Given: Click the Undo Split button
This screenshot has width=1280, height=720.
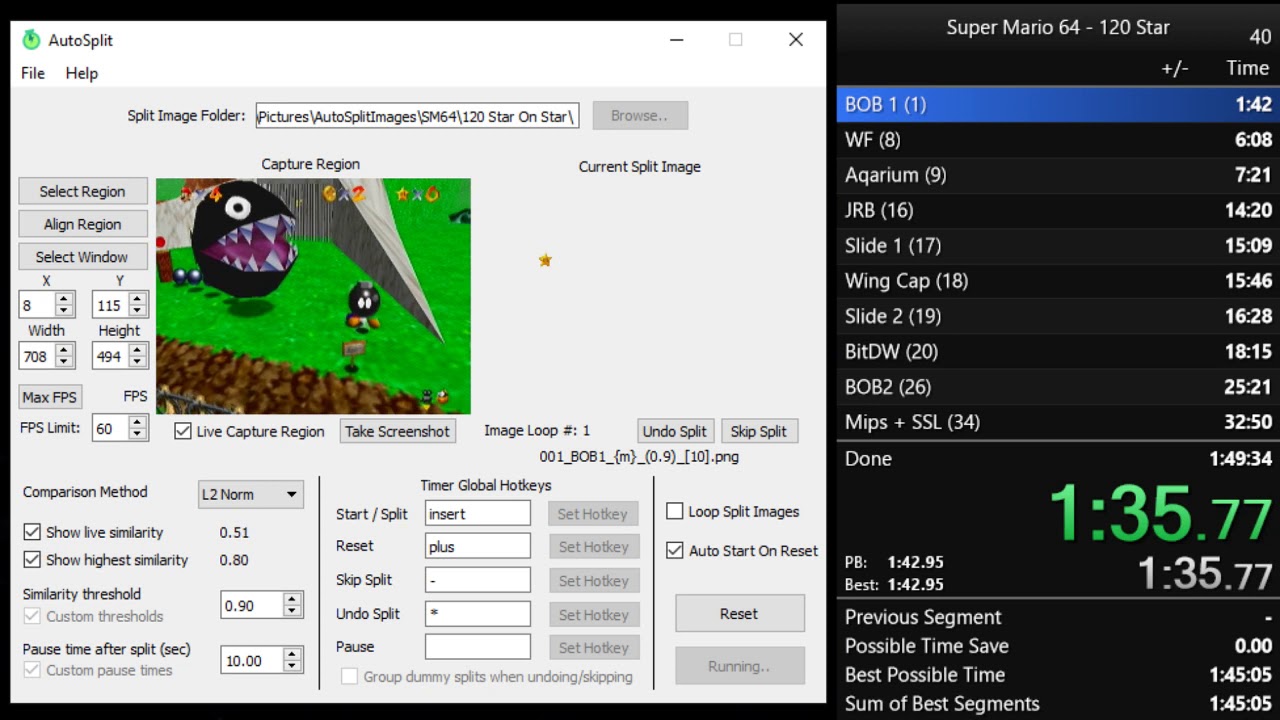Looking at the screenshot, I should pyautogui.click(x=675, y=431).
